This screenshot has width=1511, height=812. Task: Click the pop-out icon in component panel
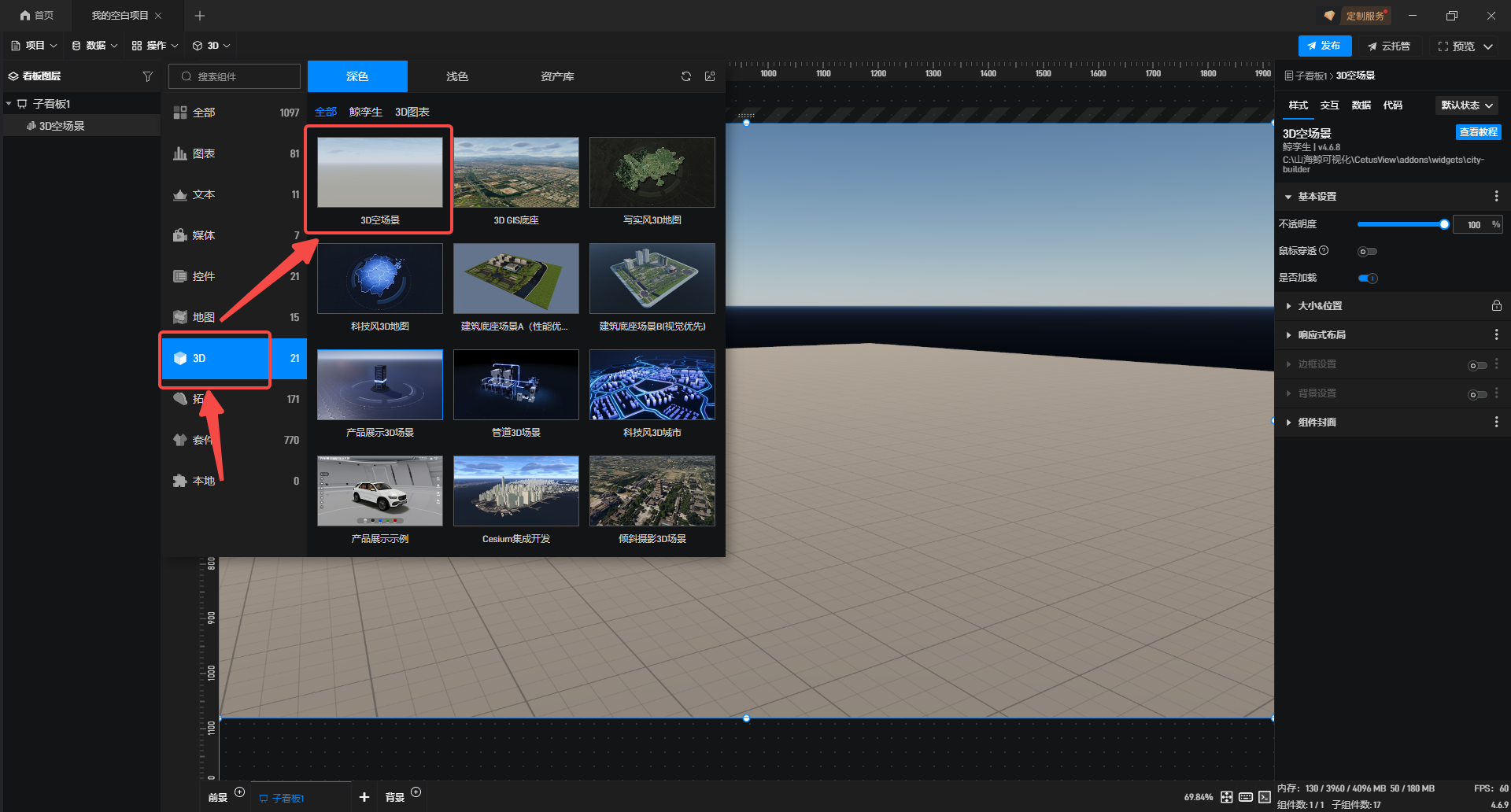(710, 76)
